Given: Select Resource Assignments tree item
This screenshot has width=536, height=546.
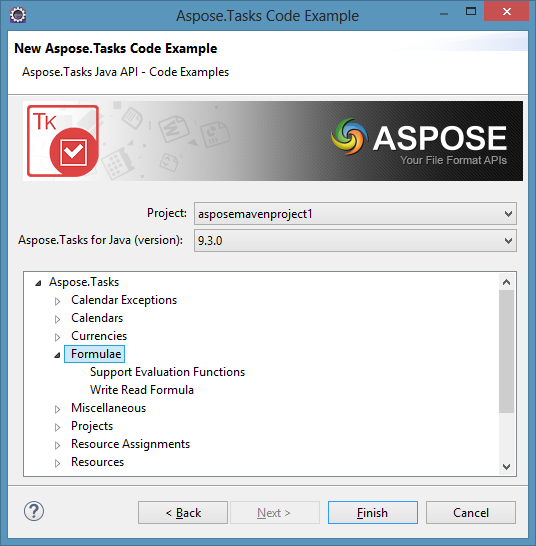Looking at the screenshot, I should 130,444.
